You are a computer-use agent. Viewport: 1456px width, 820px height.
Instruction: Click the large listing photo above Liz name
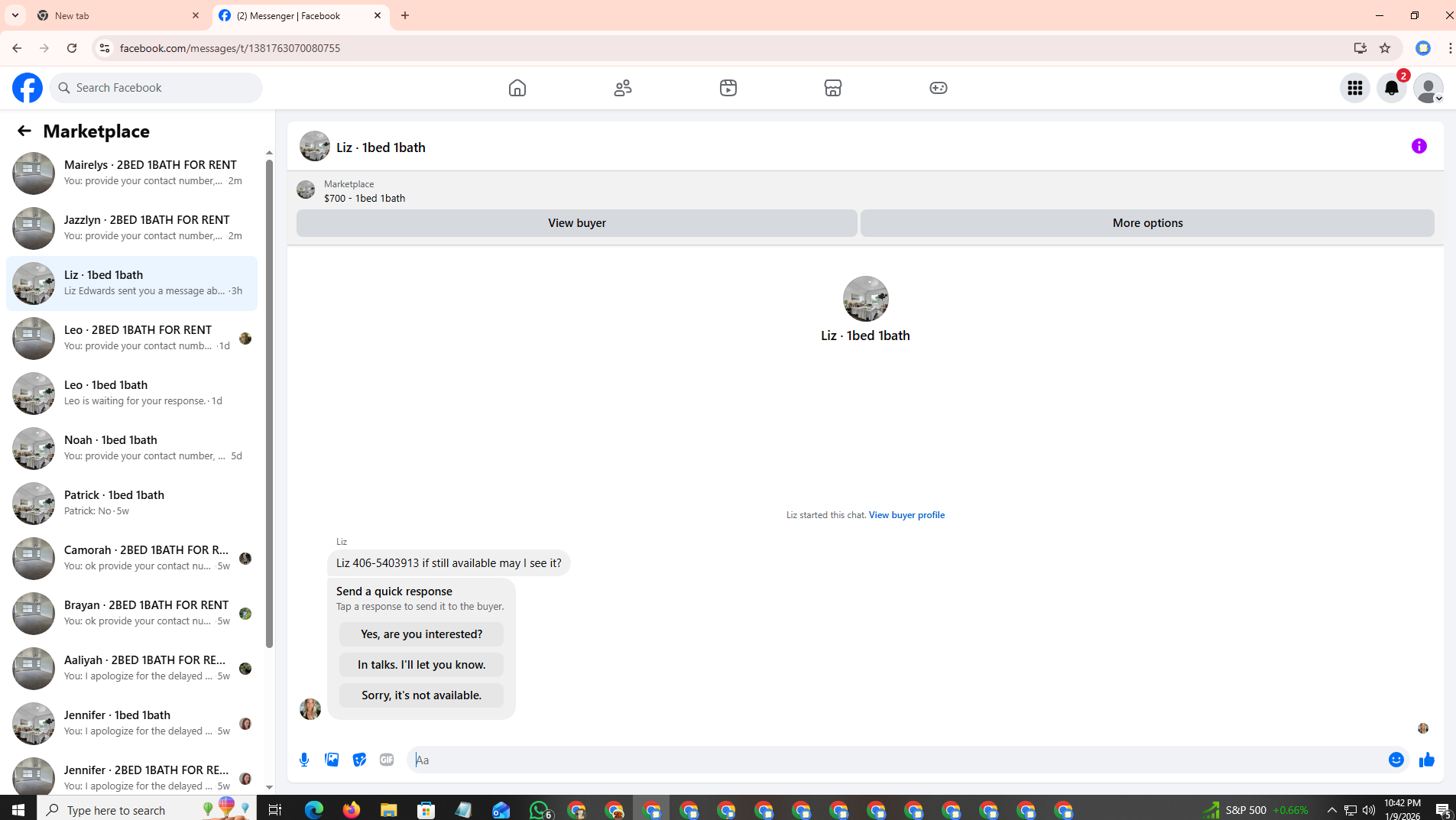click(x=865, y=299)
